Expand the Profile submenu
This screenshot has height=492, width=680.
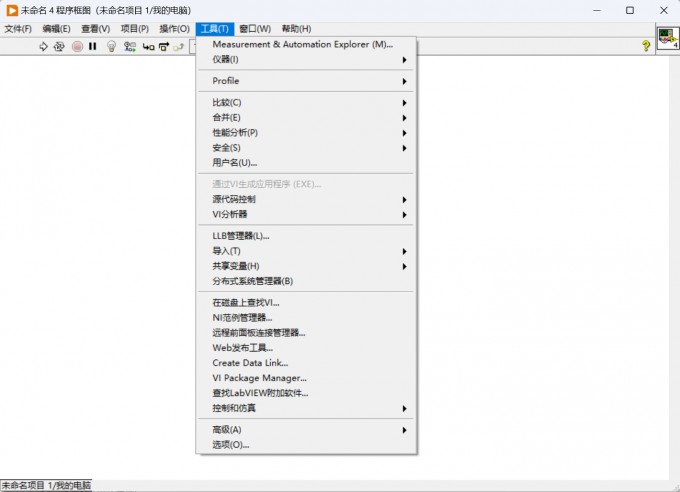pyautogui.click(x=306, y=81)
